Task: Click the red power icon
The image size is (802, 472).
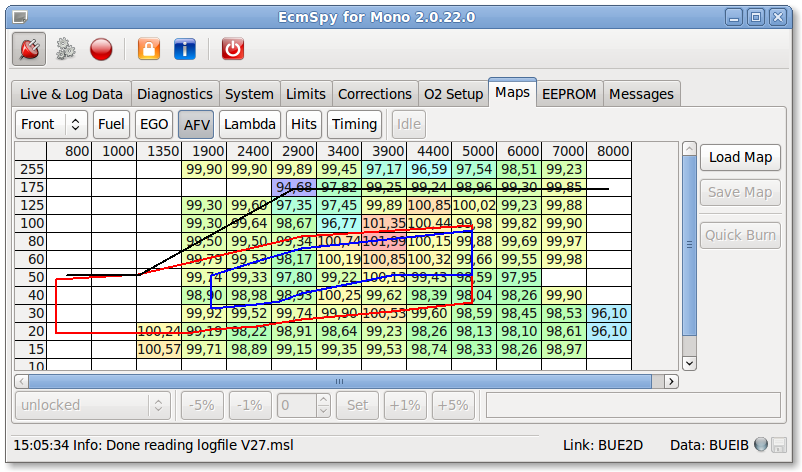Action: [x=233, y=50]
